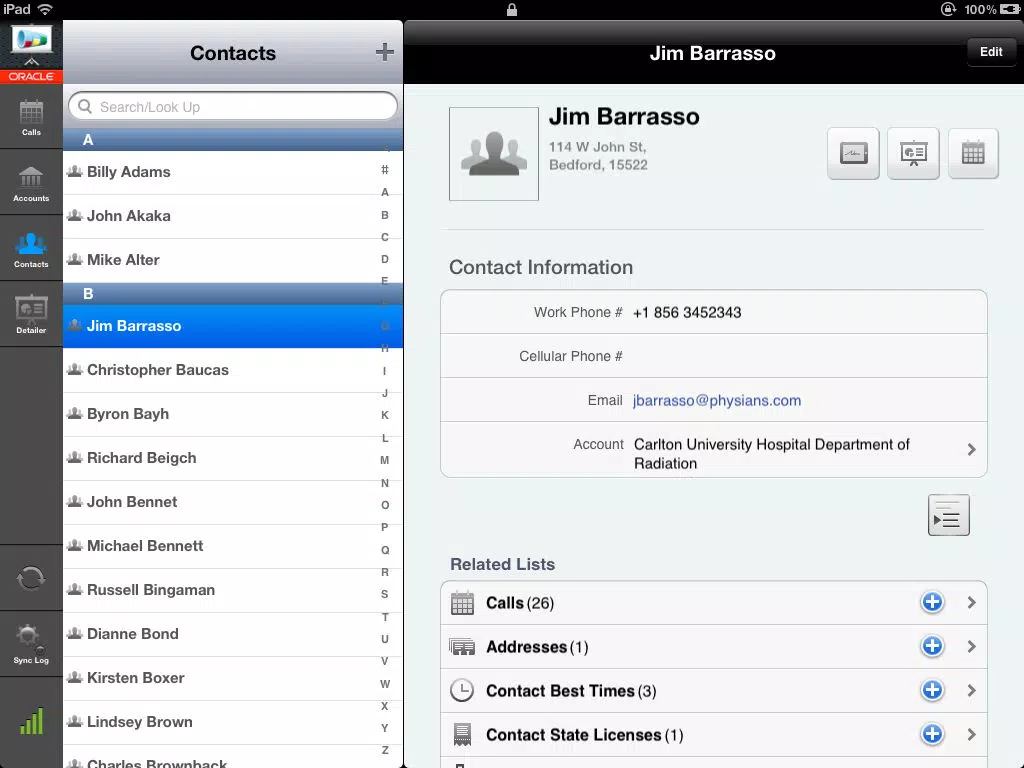Tap the battery status icon
1024x768 pixels.
coord(1010,9)
